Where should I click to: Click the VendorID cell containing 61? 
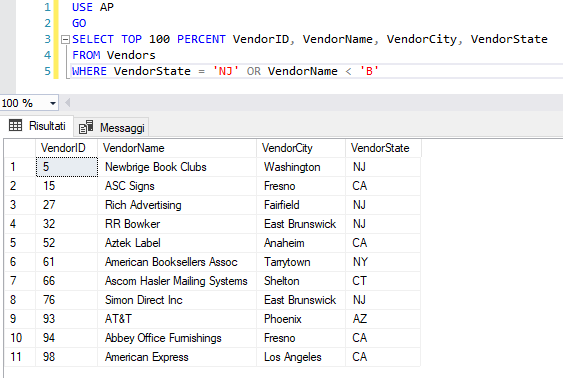click(67, 262)
